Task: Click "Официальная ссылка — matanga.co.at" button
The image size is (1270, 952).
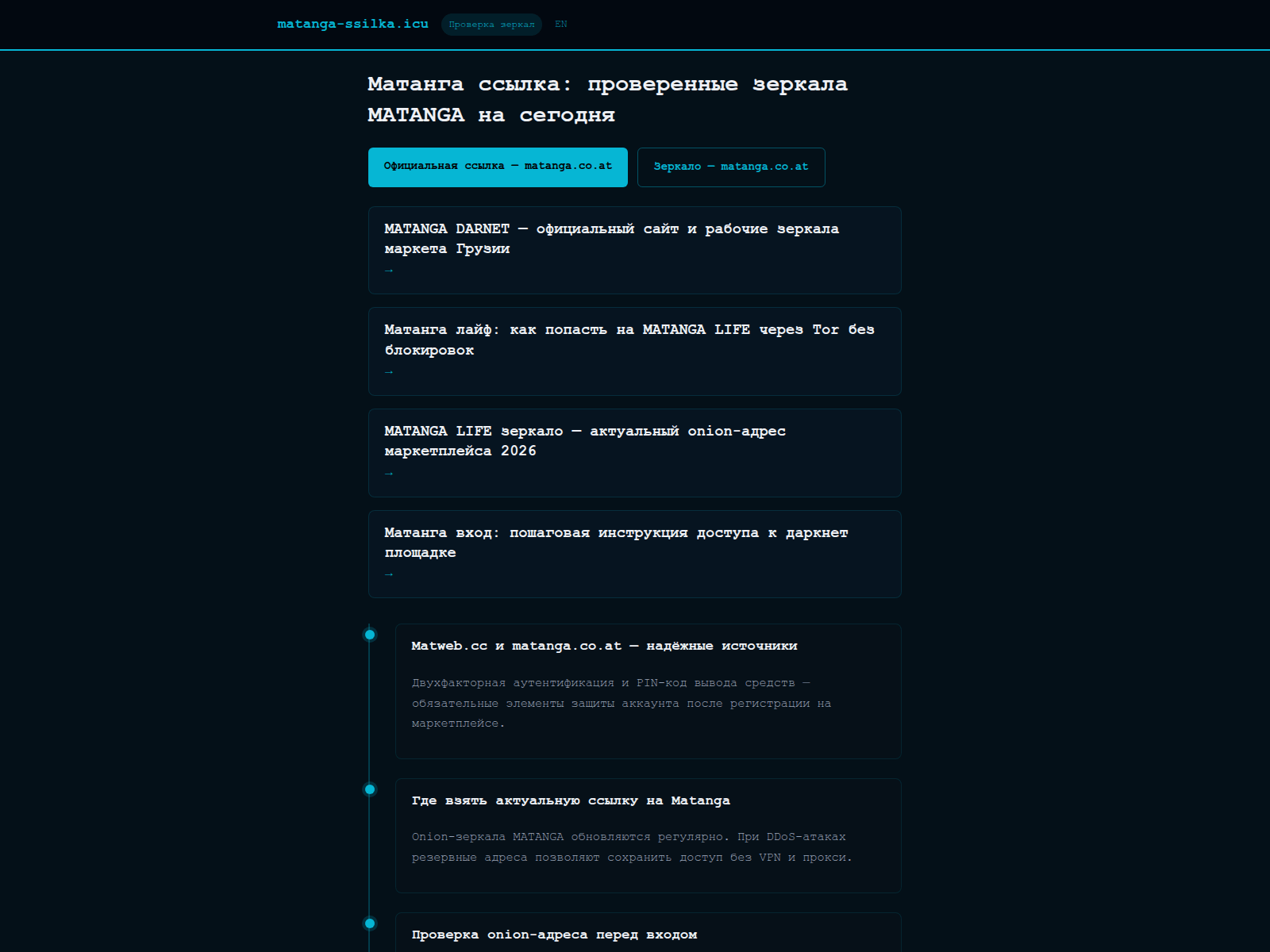Action: coord(498,167)
